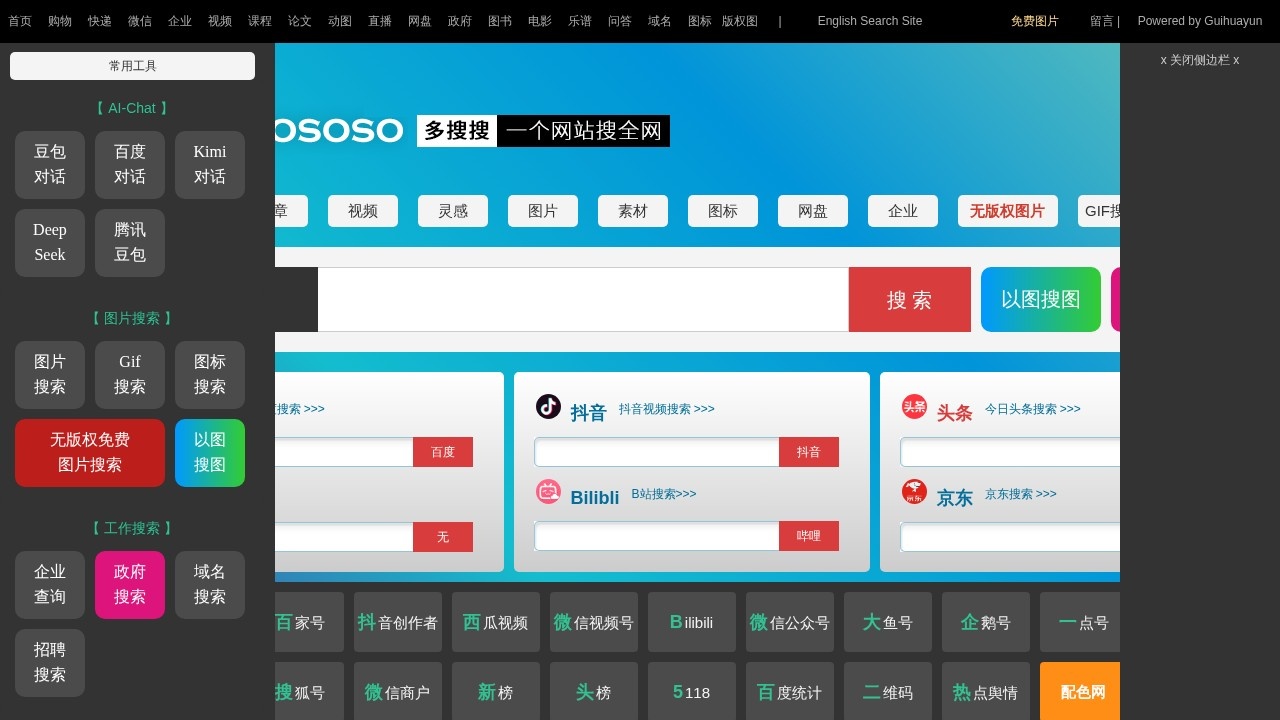
Task: Click the 常用工具 button in the sidebar
Action: tap(133, 66)
